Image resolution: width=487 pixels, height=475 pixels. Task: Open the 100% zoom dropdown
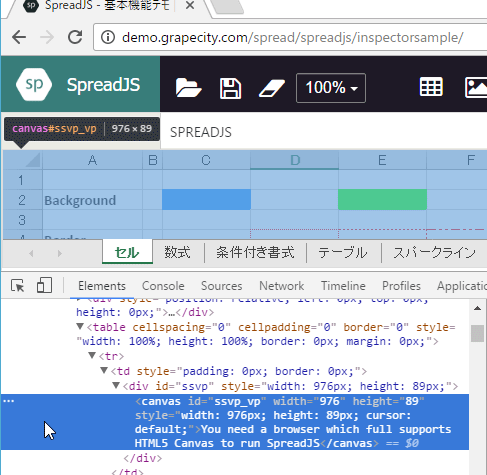coord(331,88)
